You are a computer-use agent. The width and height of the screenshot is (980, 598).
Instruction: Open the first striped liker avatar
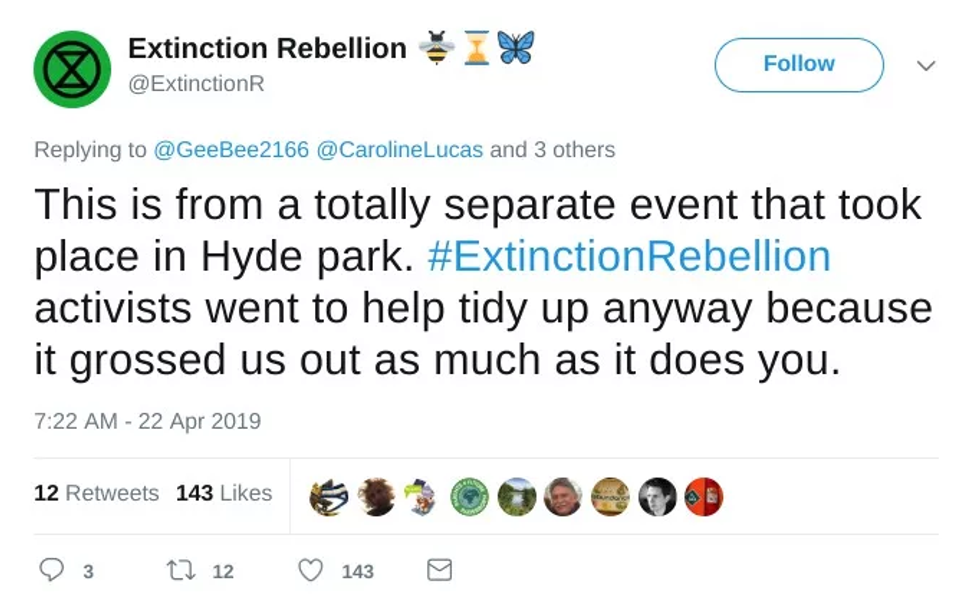click(x=328, y=496)
